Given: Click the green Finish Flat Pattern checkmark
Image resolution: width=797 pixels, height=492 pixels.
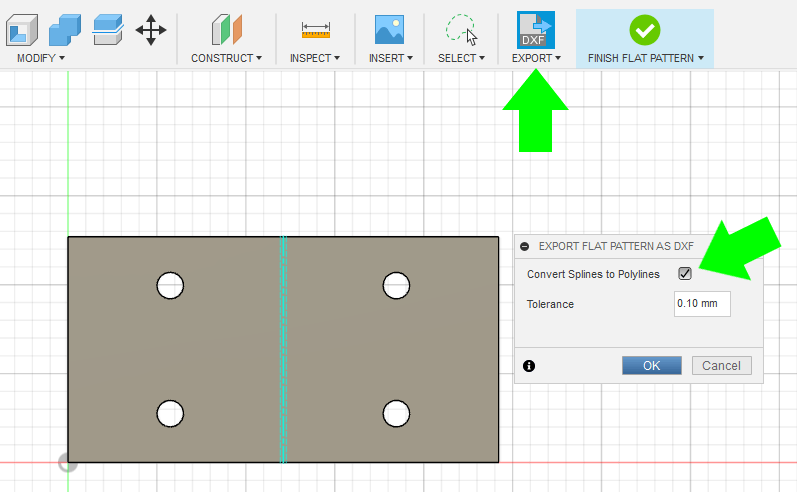Looking at the screenshot, I should coord(645,30).
